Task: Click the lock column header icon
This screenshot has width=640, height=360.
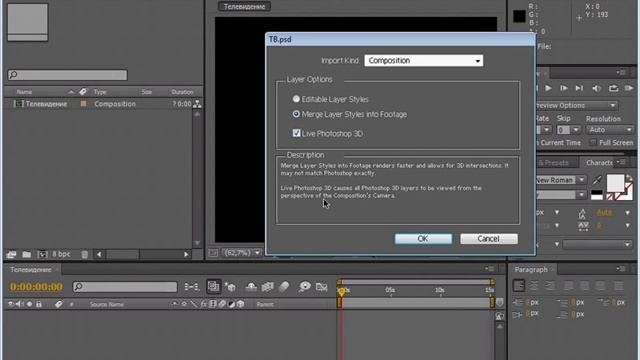Action: (x=39, y=304)
